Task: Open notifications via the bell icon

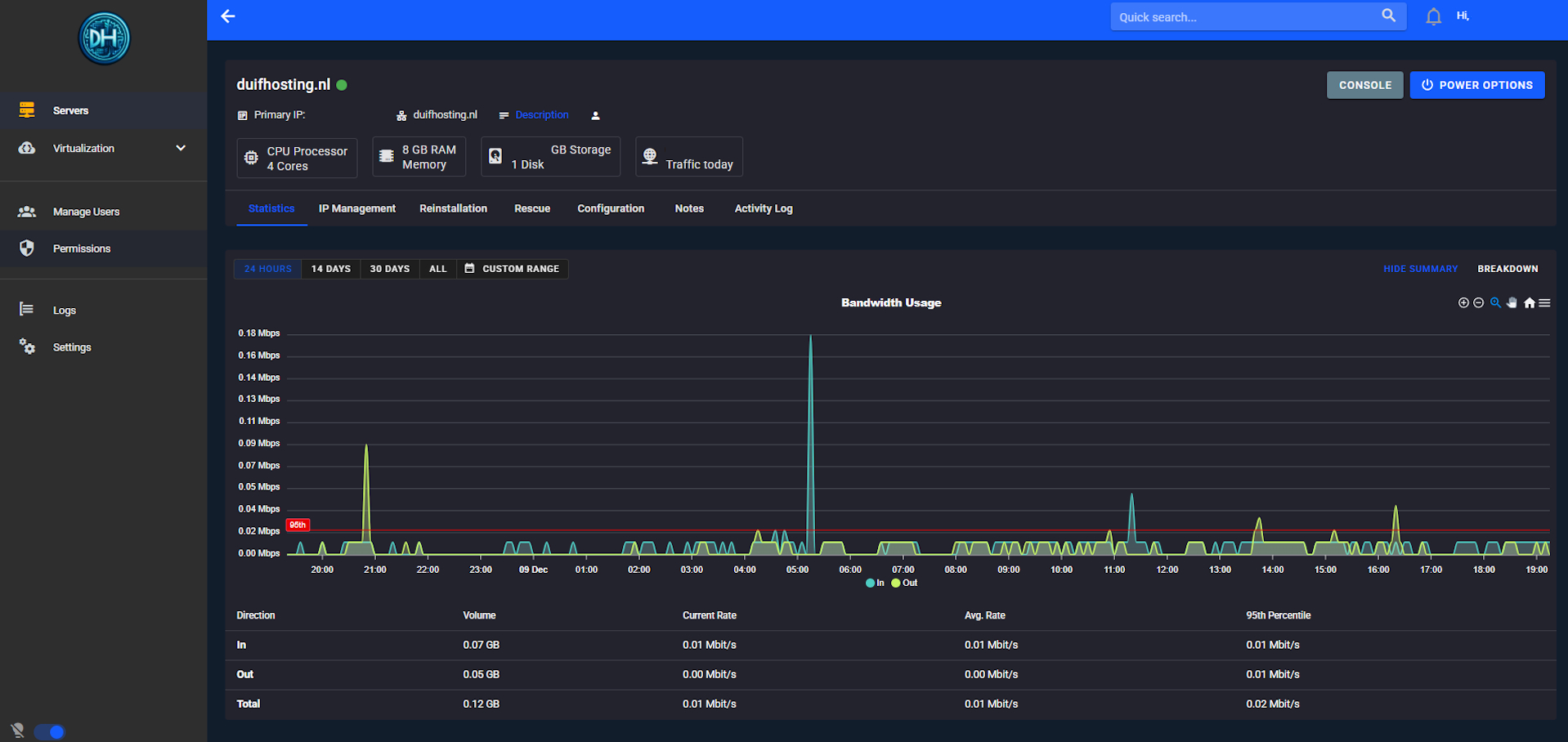Action: click(1432, 16)
